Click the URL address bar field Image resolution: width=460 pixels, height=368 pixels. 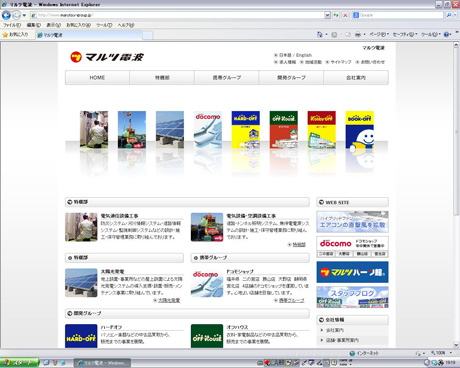pos(177,15)
